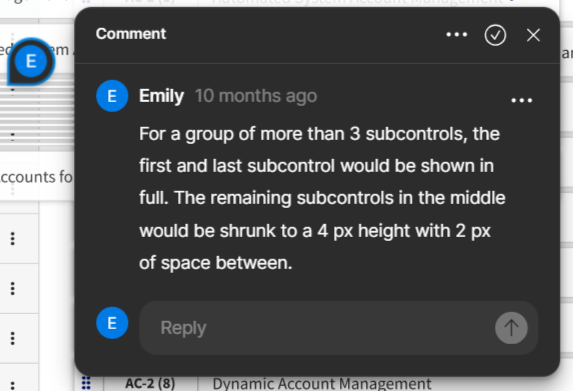Screen dimensions: 573x391
Task: Close the Comment popup
Action: (x=533, y=35)
